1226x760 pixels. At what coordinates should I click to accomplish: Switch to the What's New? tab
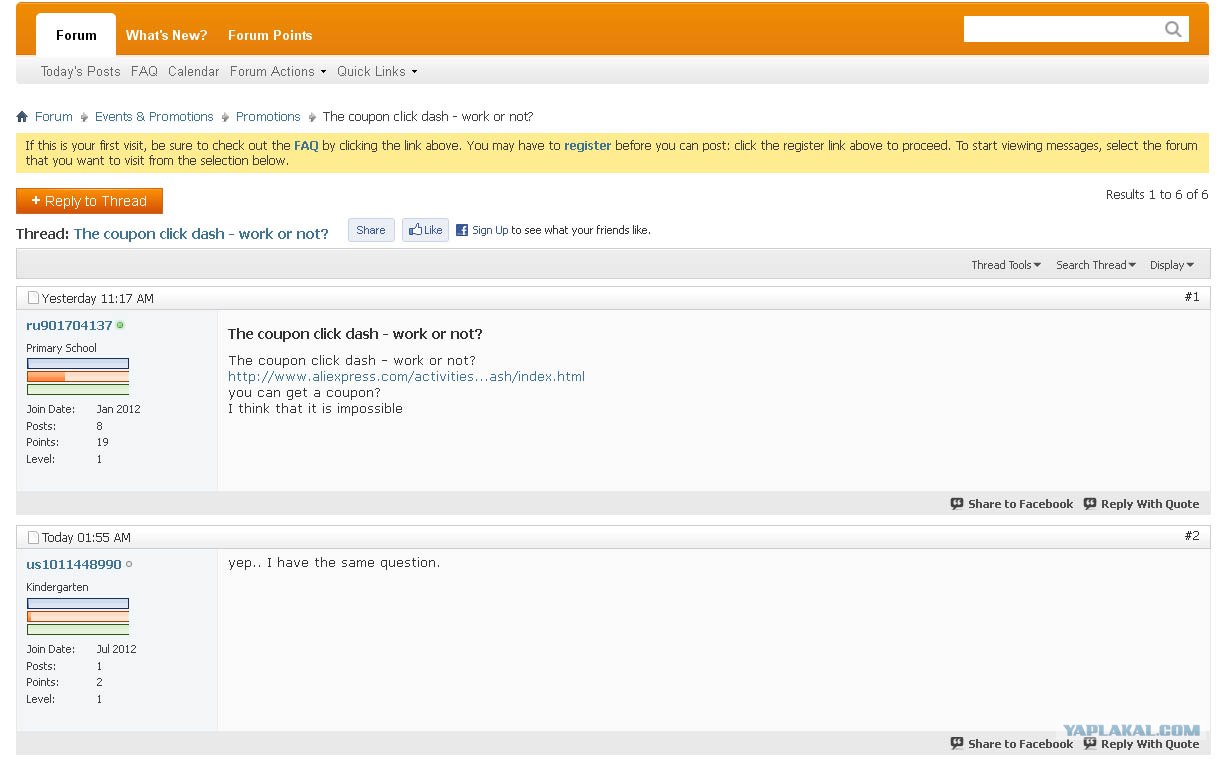tap(166, 35)
